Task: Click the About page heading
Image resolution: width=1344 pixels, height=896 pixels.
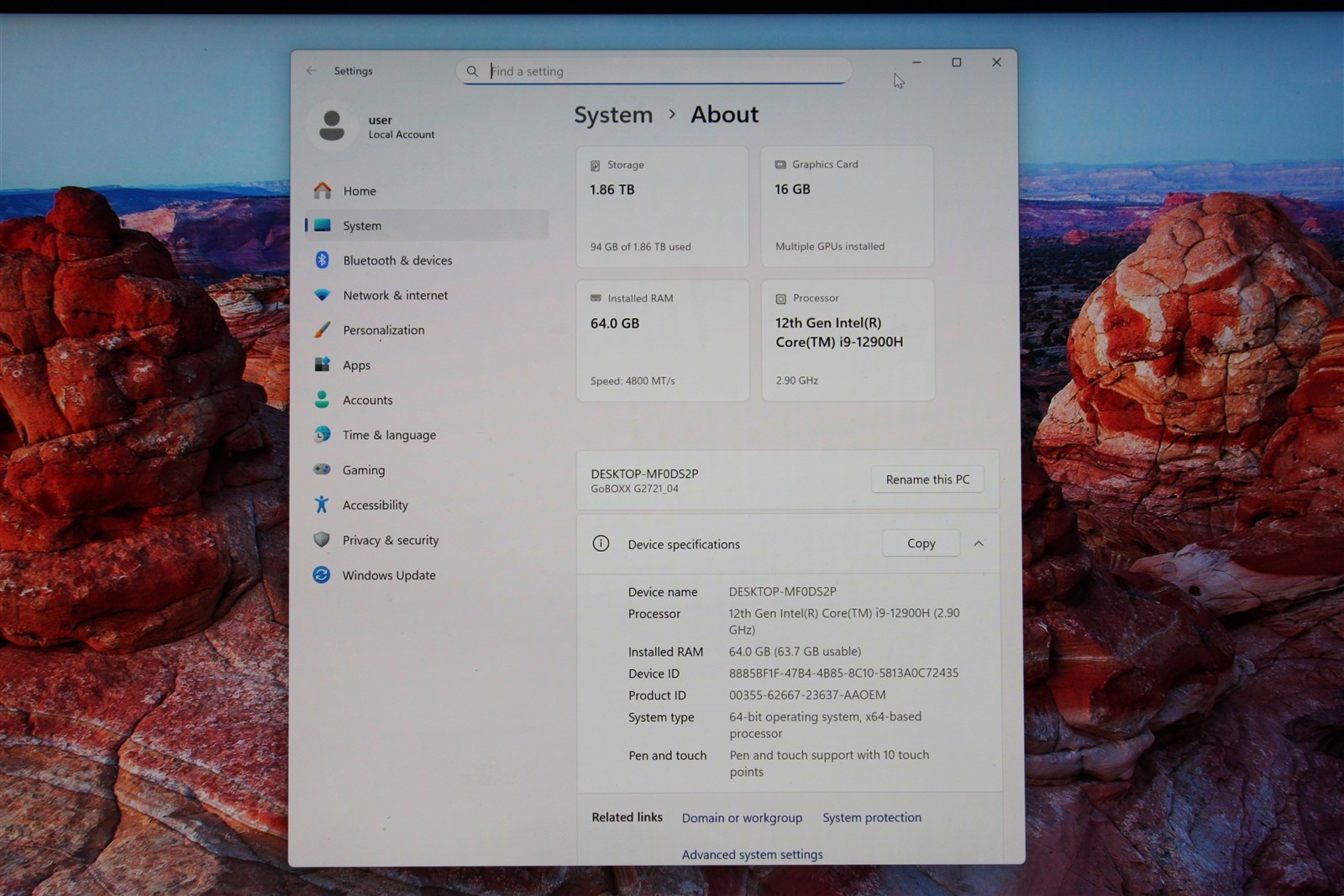Action: (724, 114)
